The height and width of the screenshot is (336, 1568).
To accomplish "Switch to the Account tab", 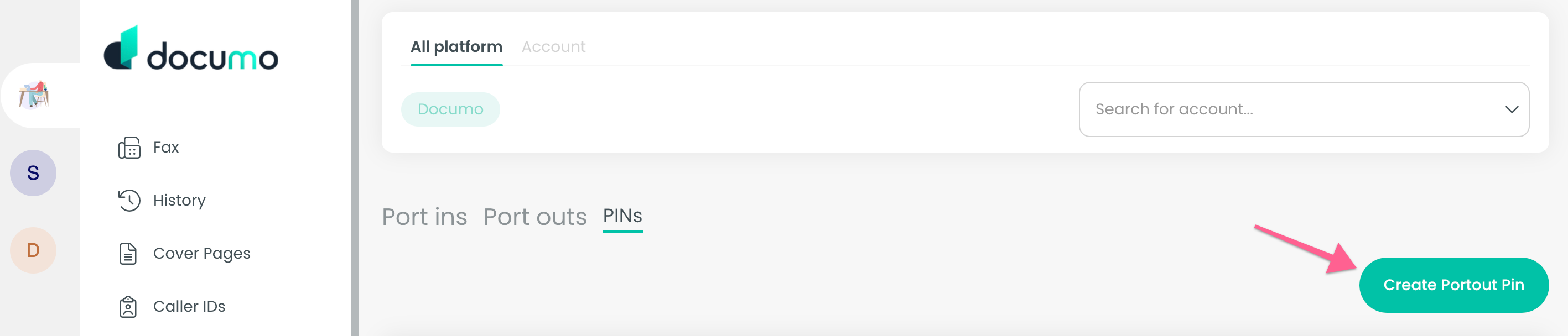I will tap(553, 46).
